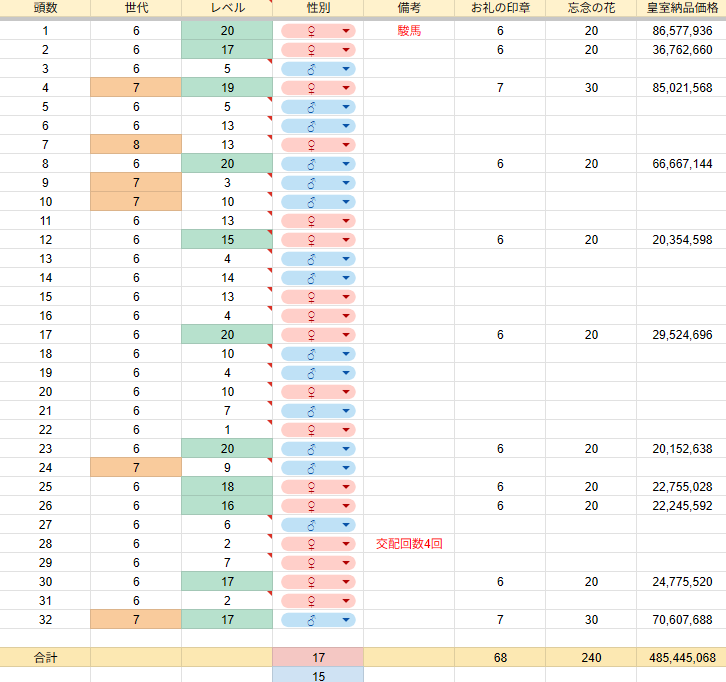Select level cell 1 in row 22
726x682 pixels.
pos(227,430)
